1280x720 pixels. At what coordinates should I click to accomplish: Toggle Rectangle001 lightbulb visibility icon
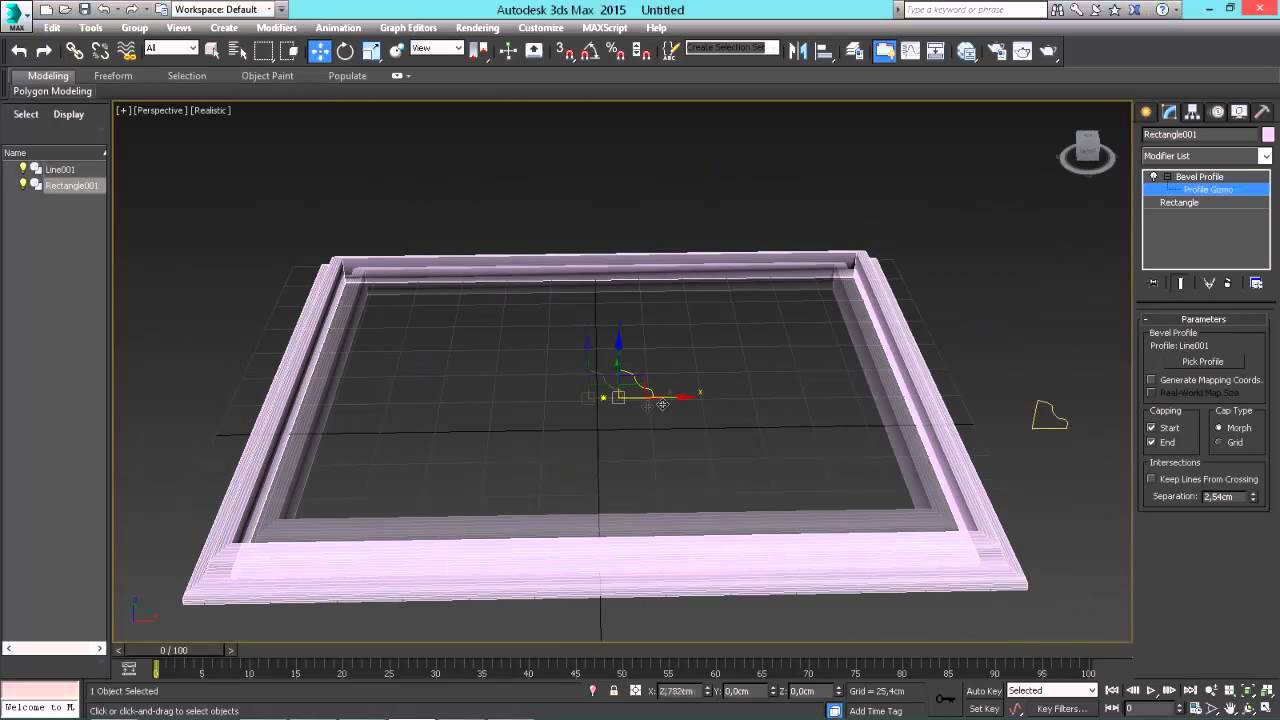click(x=23, y=184)
